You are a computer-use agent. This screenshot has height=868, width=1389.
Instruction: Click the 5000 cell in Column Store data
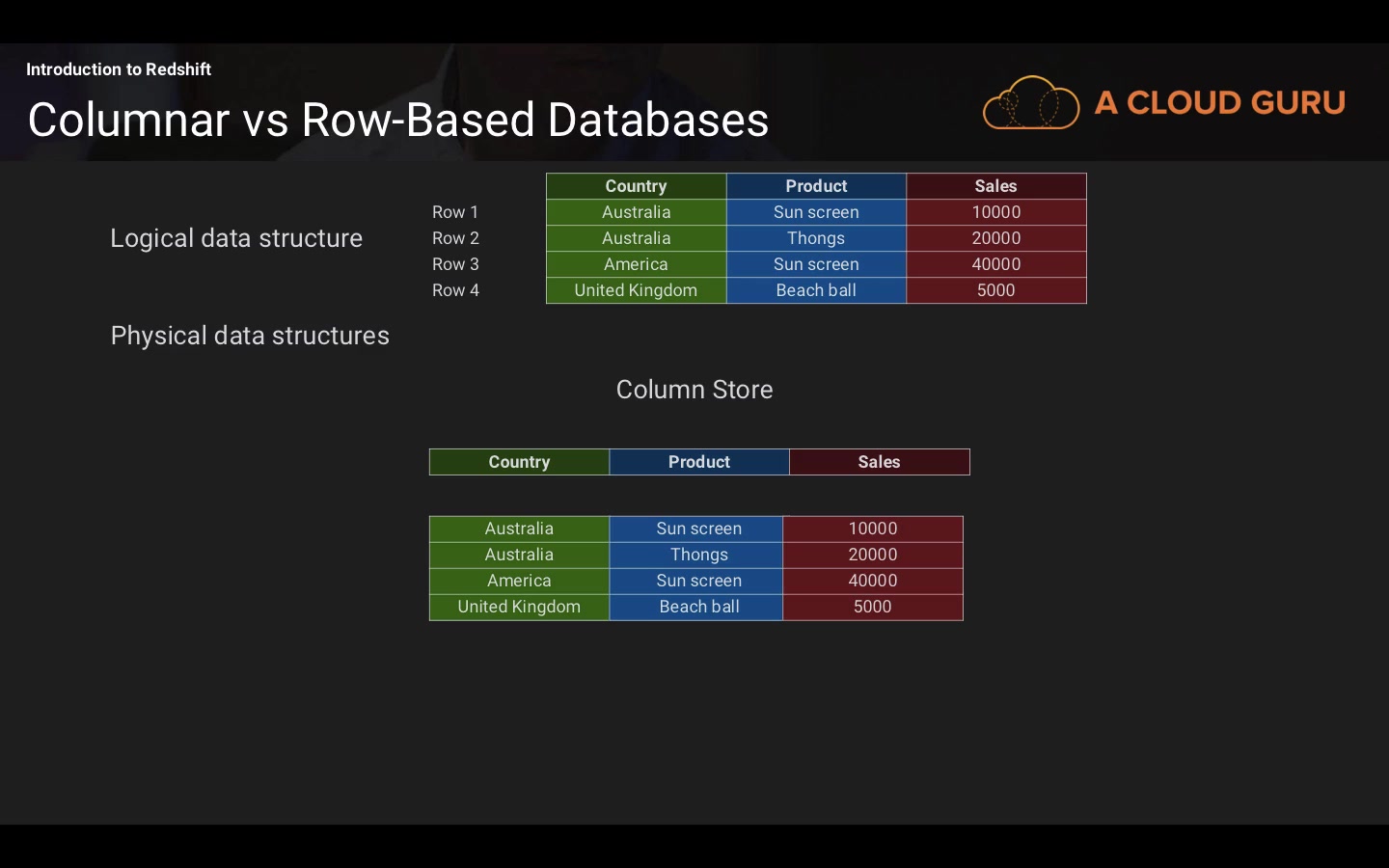click(x=873, y=607)
